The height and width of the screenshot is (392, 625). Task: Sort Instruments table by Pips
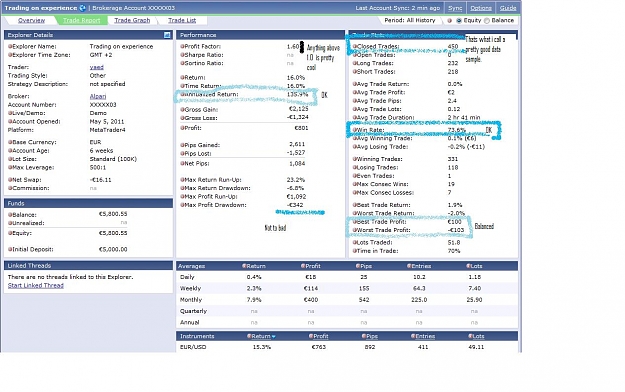[371, 336]
